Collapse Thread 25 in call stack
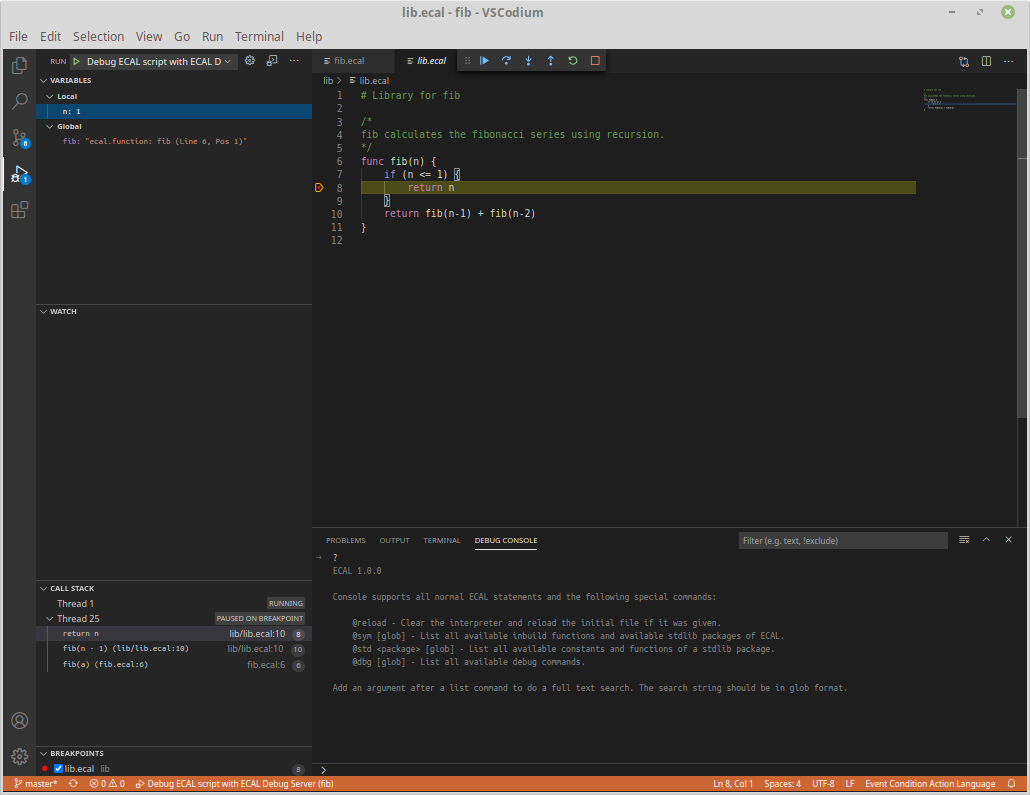1030x795 pixels. (x=50, y=619)
